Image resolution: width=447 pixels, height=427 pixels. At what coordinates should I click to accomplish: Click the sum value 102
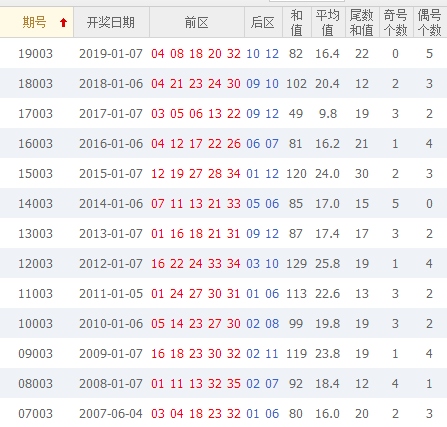tap(296, 84)
